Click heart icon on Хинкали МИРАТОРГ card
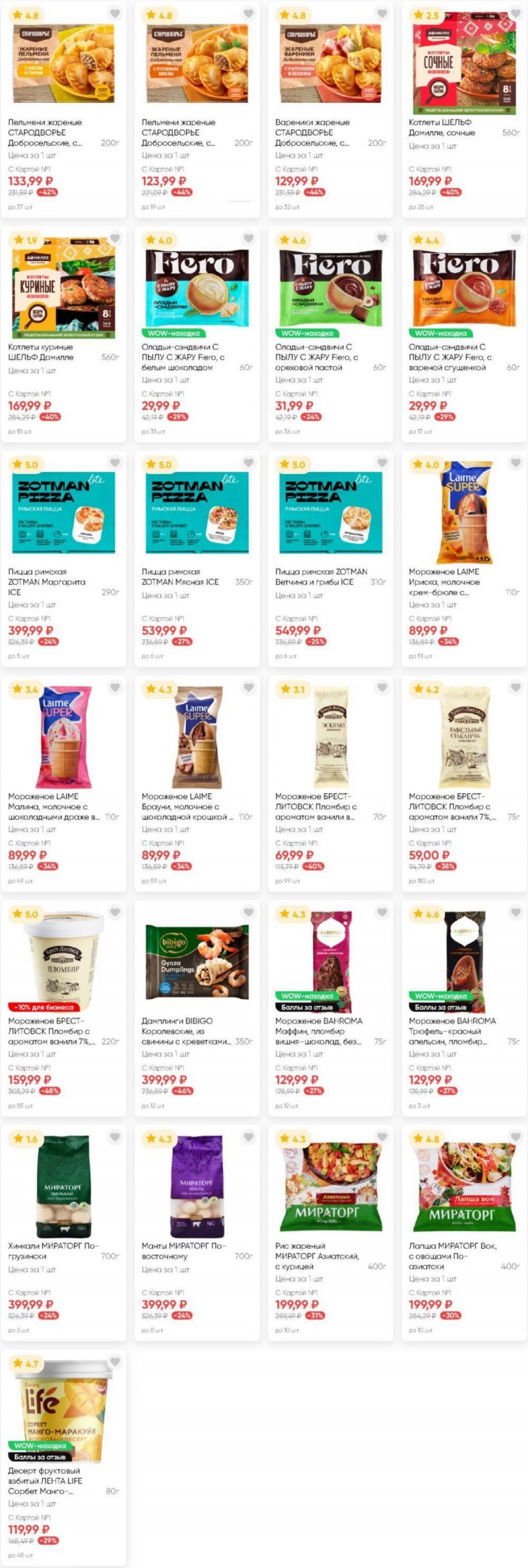The image size is (528, 1568). click(x=115, y=1137)
